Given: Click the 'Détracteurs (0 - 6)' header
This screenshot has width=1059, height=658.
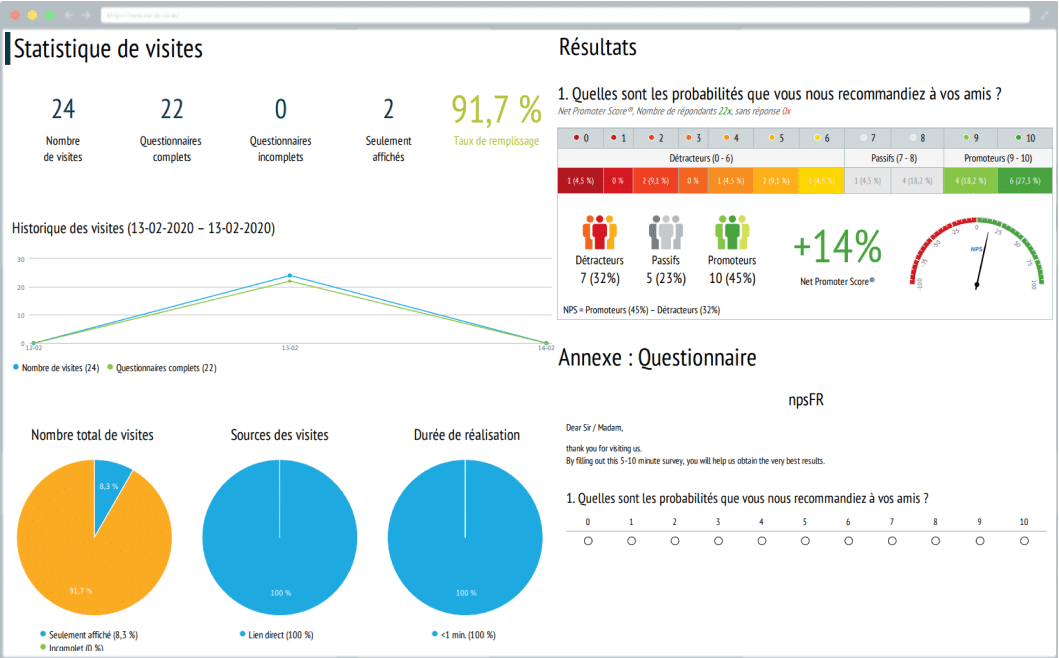Looking at the screenshot, I should pos(701,158).
